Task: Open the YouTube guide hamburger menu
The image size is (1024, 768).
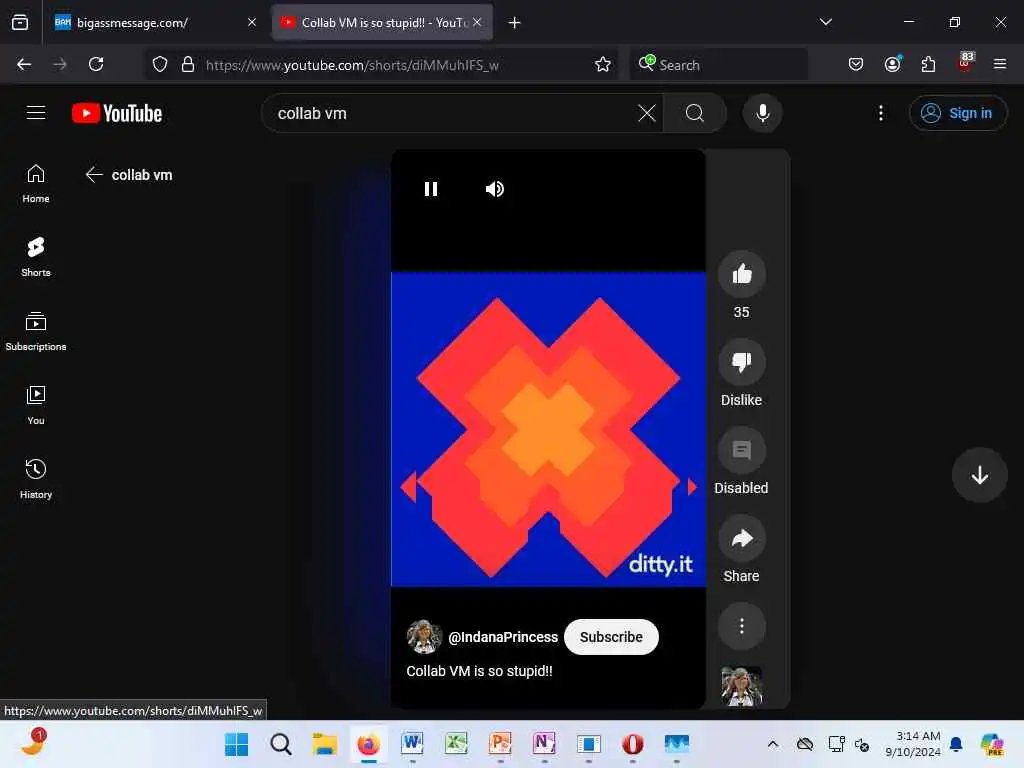Action: 36,113
